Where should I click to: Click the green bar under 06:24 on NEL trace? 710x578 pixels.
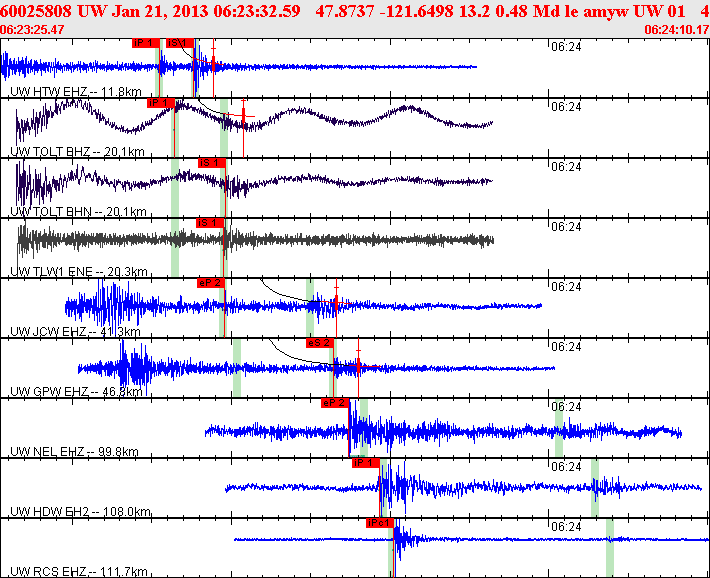(559, 428)
